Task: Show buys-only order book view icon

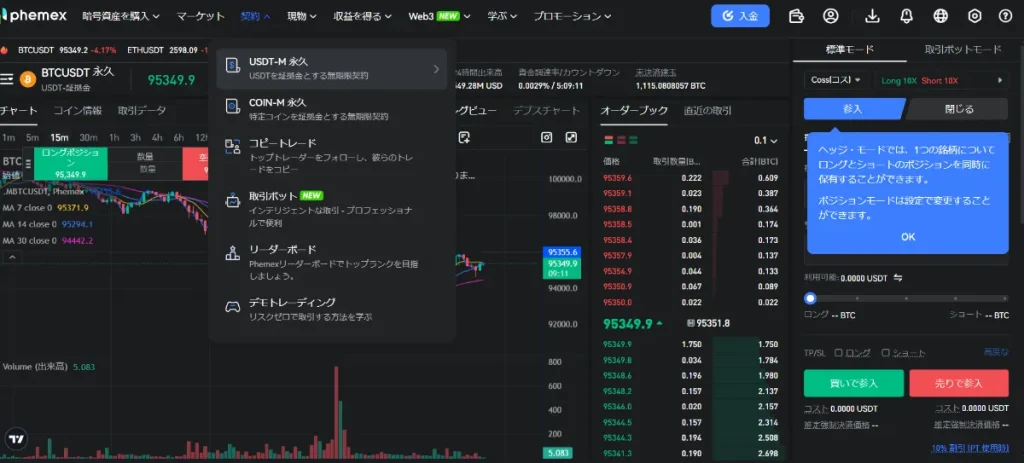Action: point(633,140)
